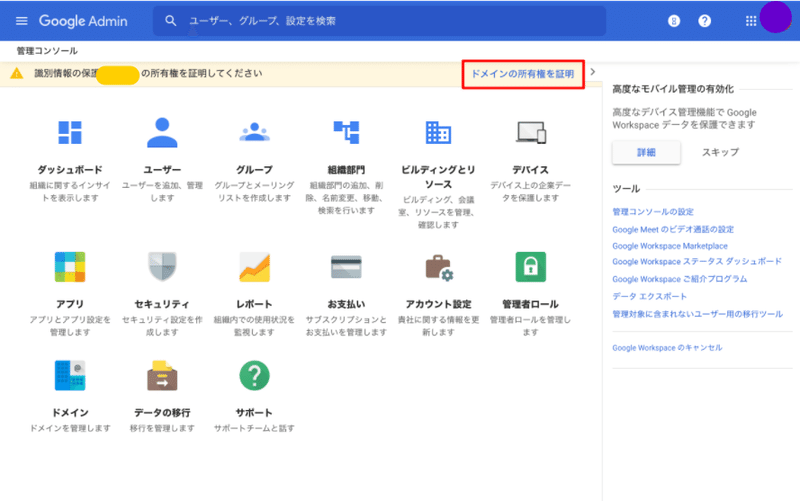The image size is (800, 501).
Task: Click ドメインの所有権を証明 link
Action: (522, 74)
